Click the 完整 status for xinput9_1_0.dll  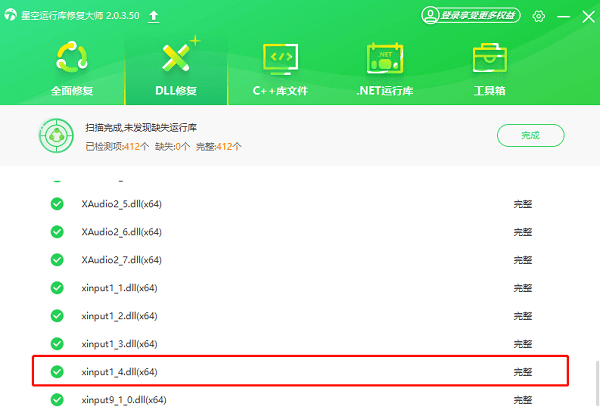pyautogui.click(x=523, y=400)
